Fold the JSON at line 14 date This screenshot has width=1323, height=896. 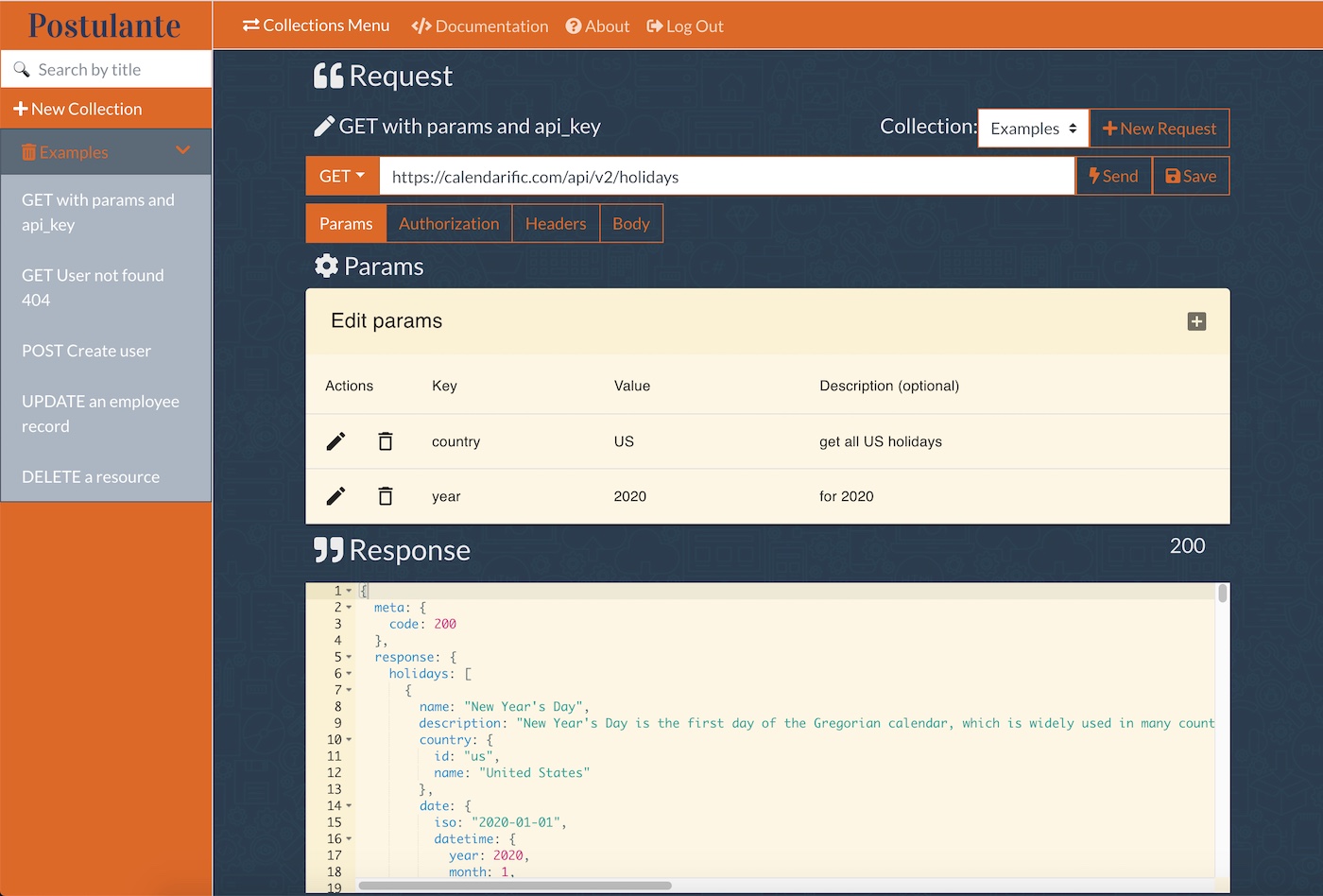(349, 806)
